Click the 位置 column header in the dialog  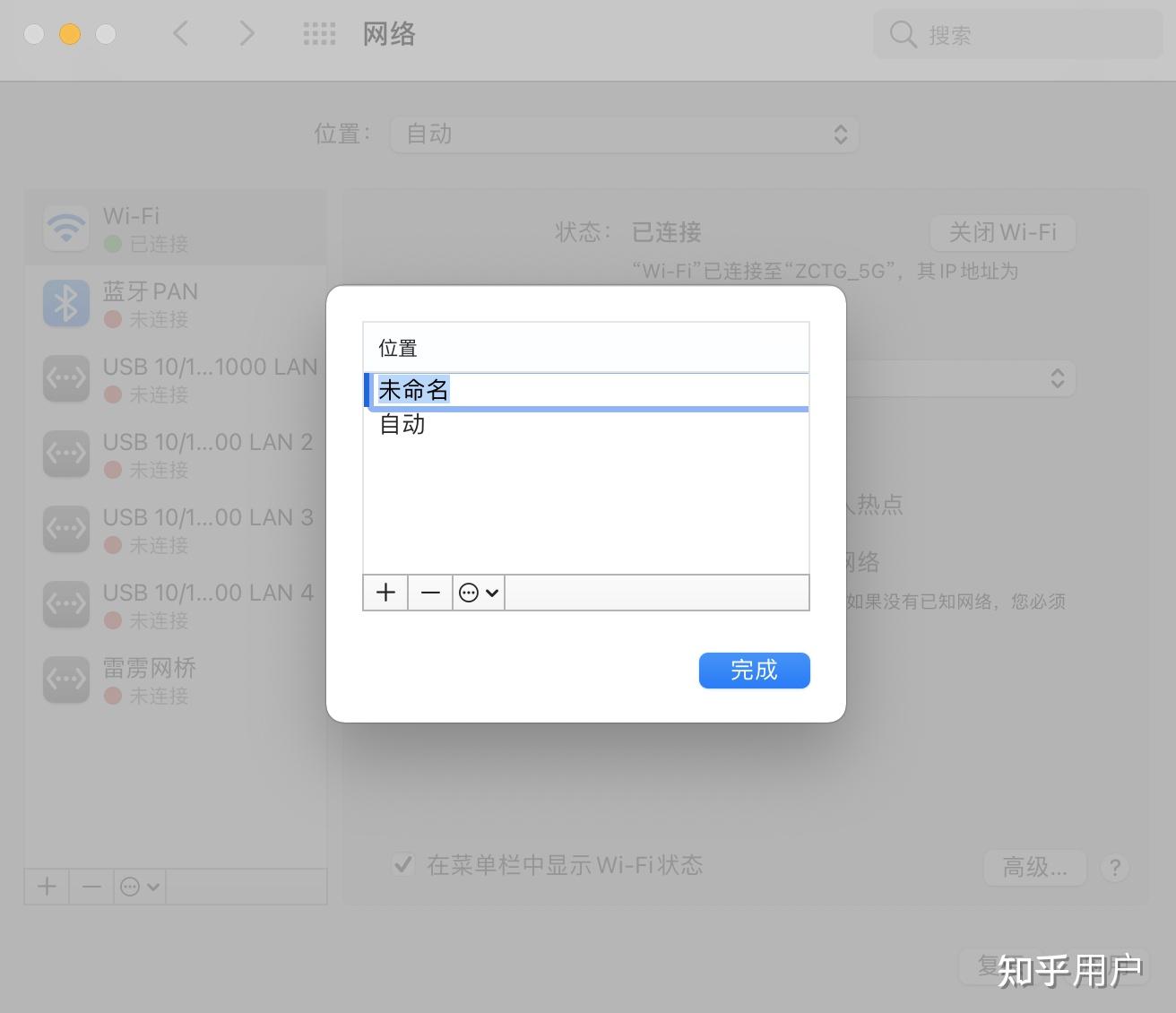[x=586, y=348]
